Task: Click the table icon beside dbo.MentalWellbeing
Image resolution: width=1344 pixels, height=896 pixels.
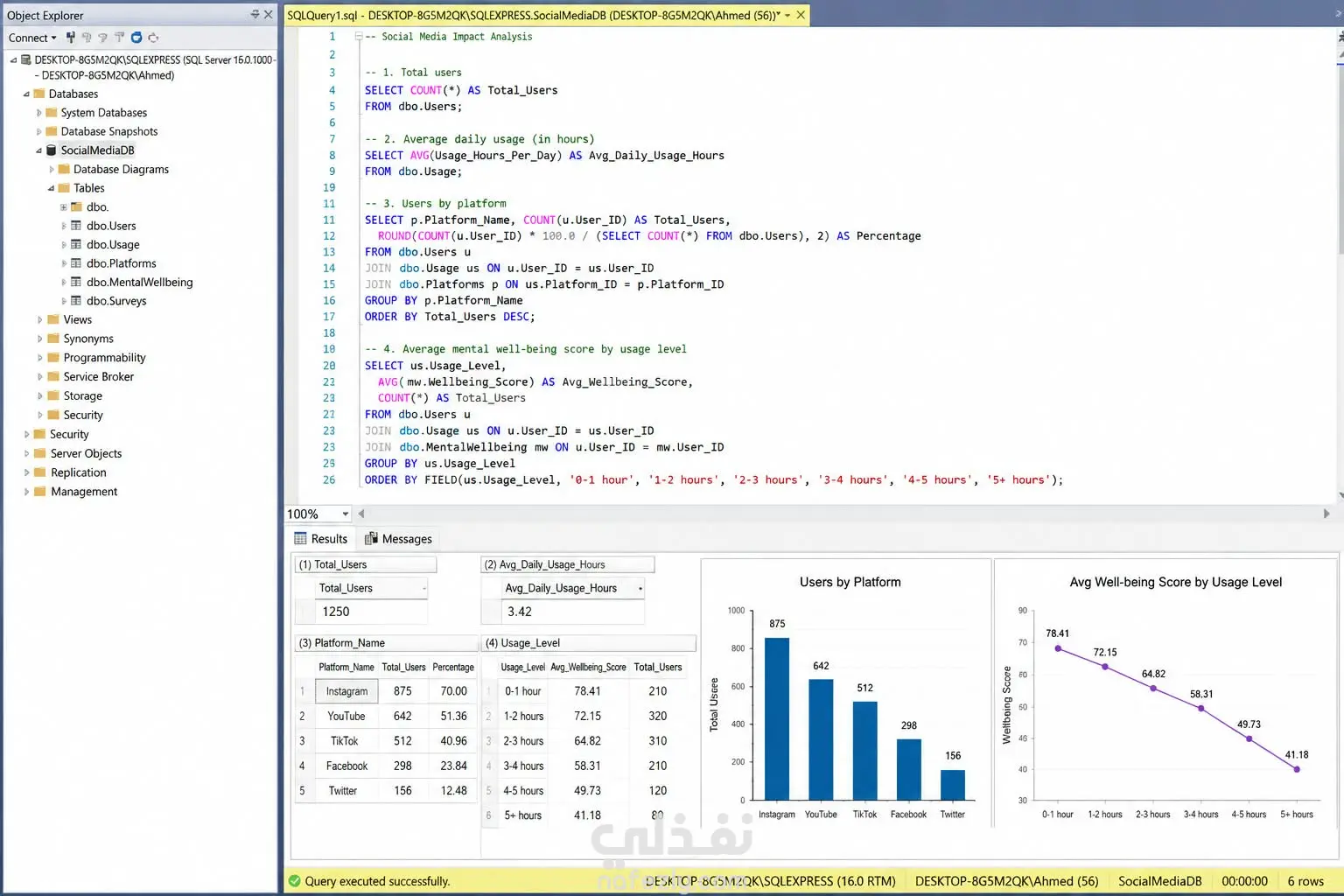Action: coord(76,283)
